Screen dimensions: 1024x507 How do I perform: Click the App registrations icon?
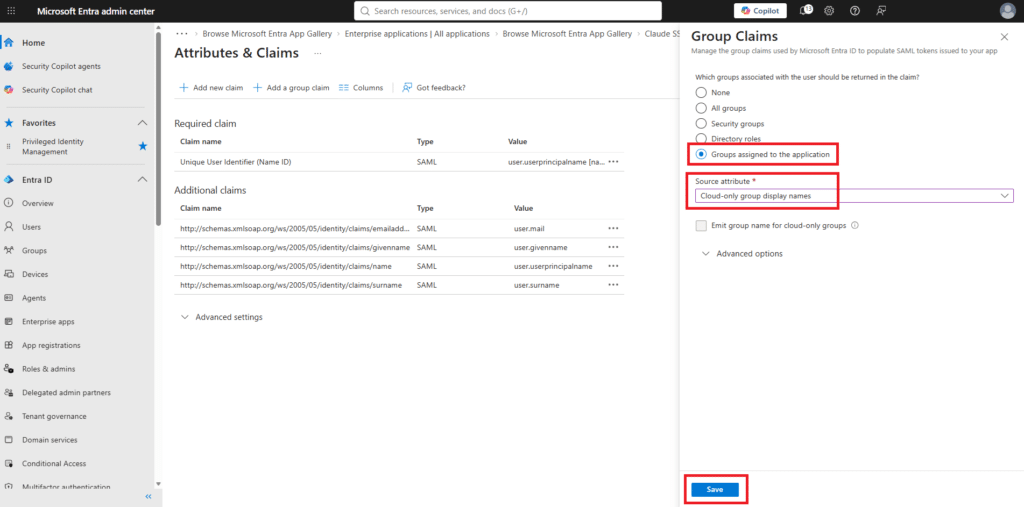pos(9,345)
